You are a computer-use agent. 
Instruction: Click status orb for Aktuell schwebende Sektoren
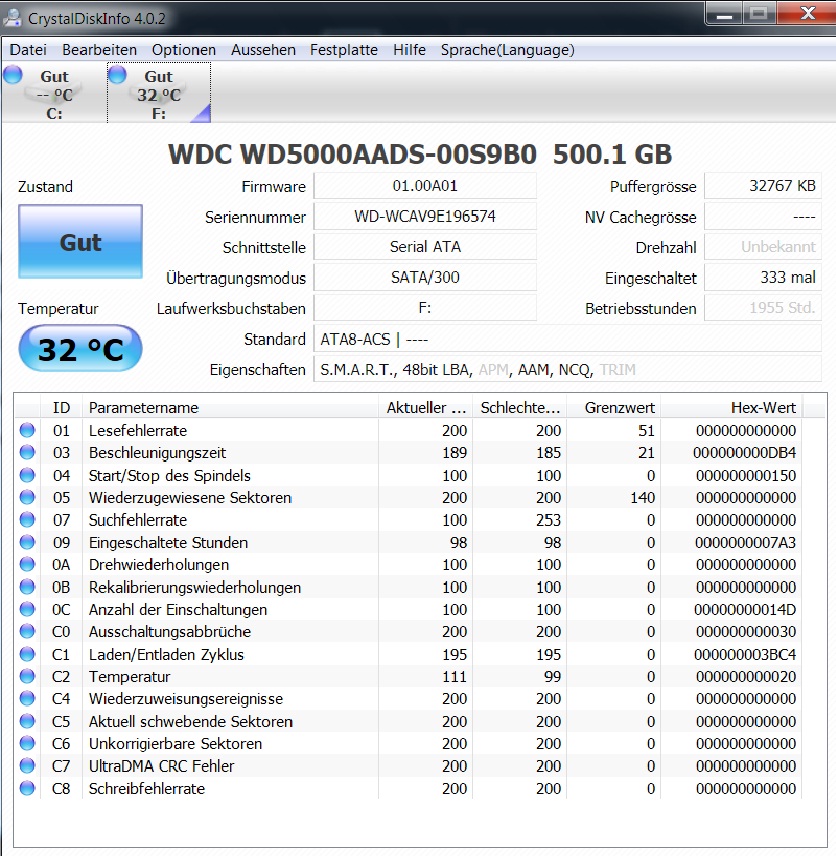(x=27, y=721)
